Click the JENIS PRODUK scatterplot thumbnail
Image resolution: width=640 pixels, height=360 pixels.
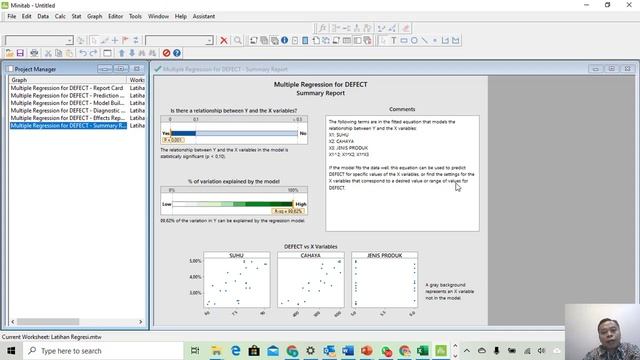[x=384, y=280]
